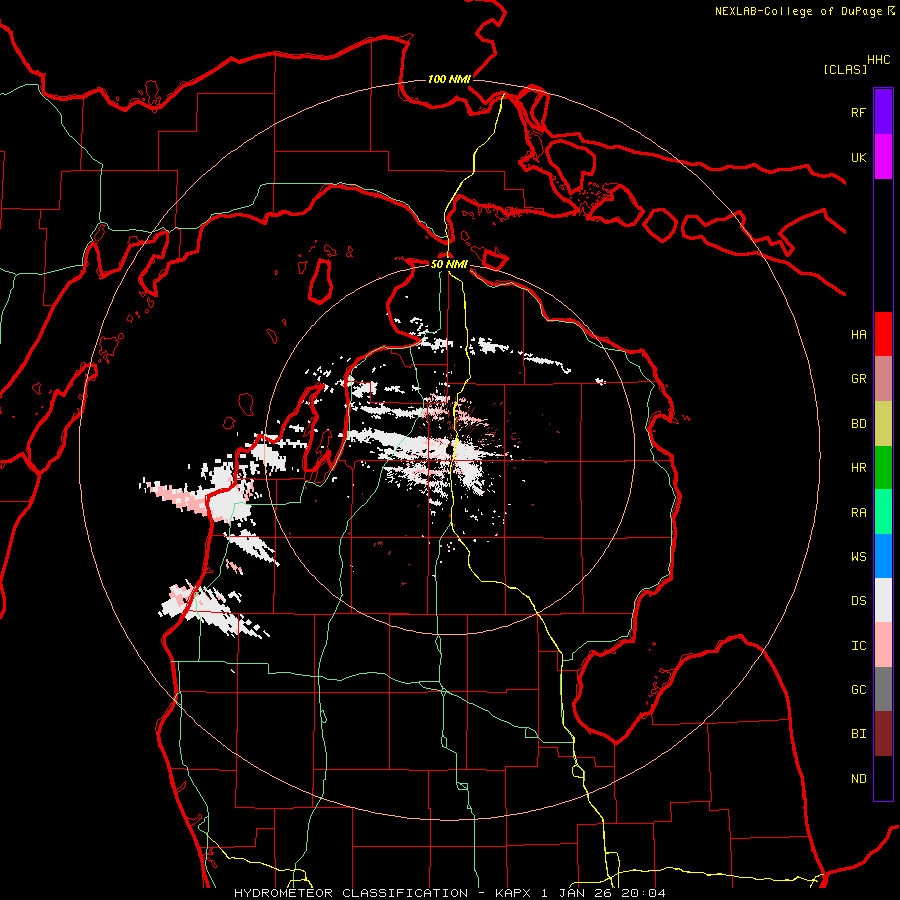The height and width of the screenshot is (900, 900).
Task: Click the HR green legend swatch
Action: pyautogui.click(x=883, y=468)
